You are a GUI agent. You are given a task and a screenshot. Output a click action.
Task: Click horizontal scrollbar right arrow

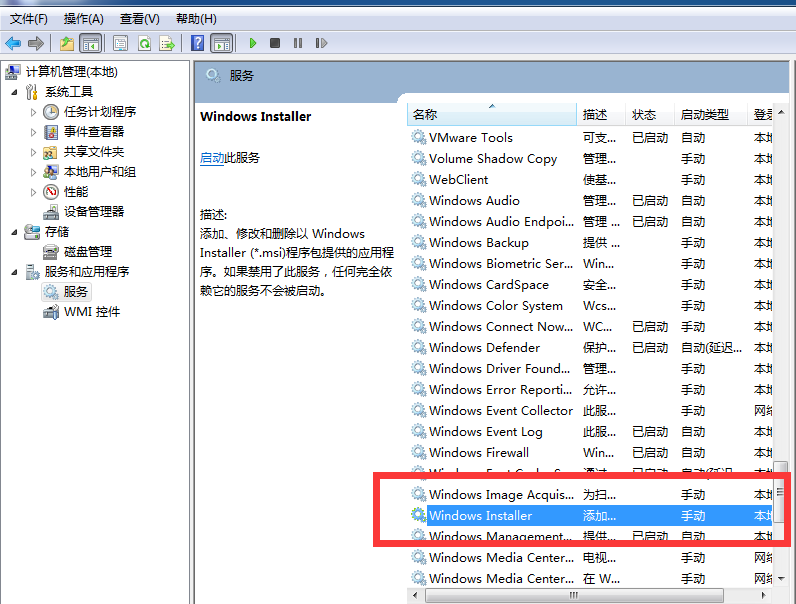[763, 595]
